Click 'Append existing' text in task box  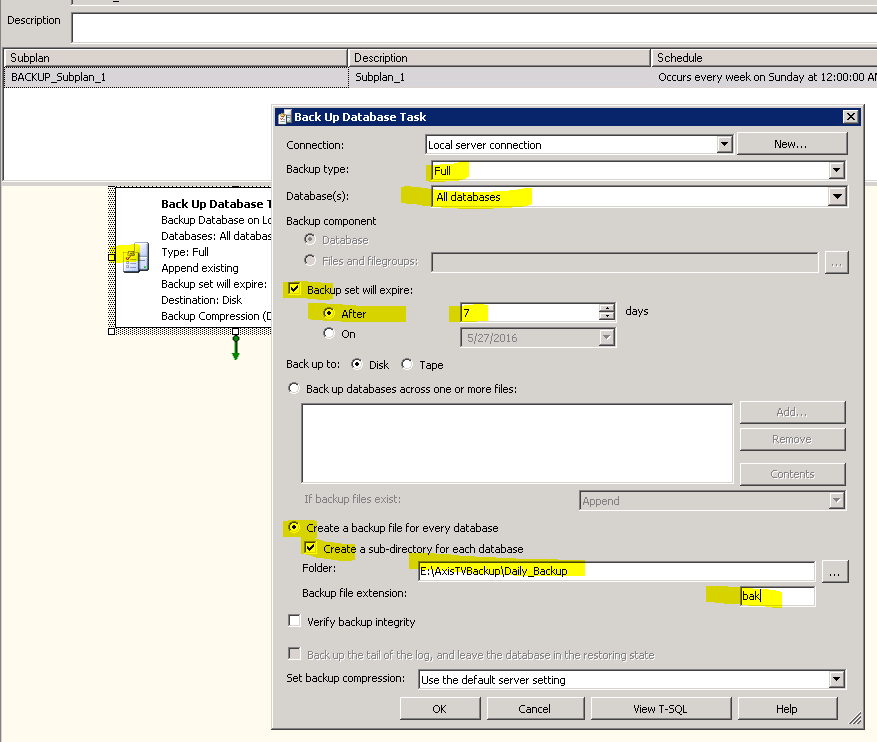(200, 268)
